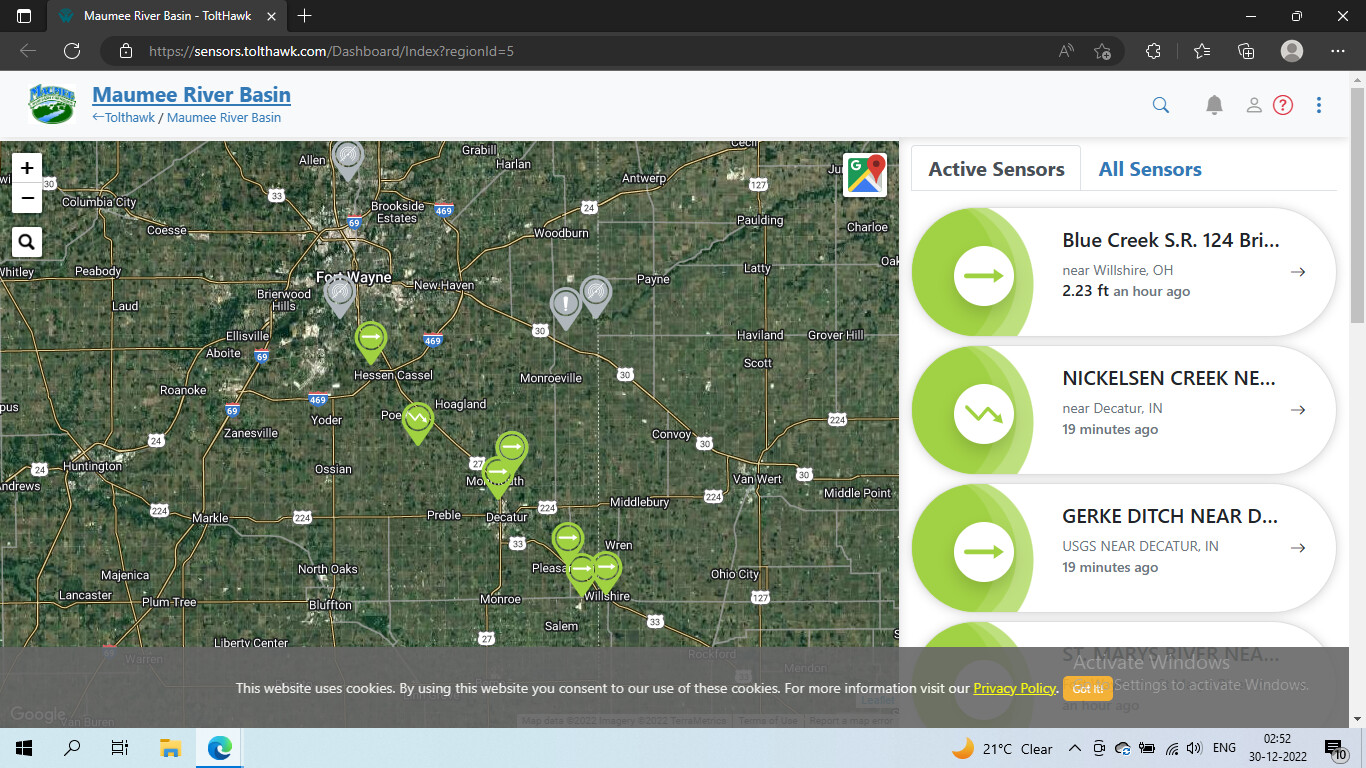
Task: Open File Explorer from the taskbar
Action: (x=170, y=748)
